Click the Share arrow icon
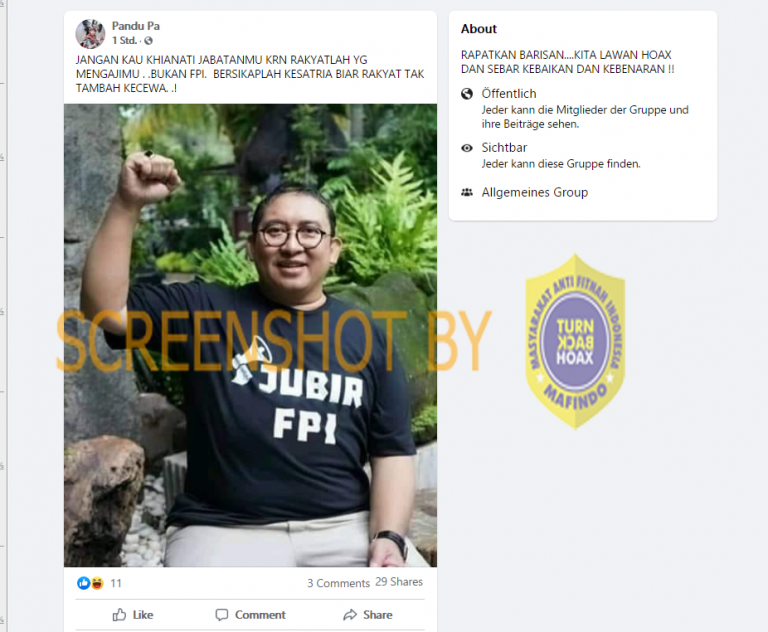Screen dimensions: 768x632 coord(350,614)
